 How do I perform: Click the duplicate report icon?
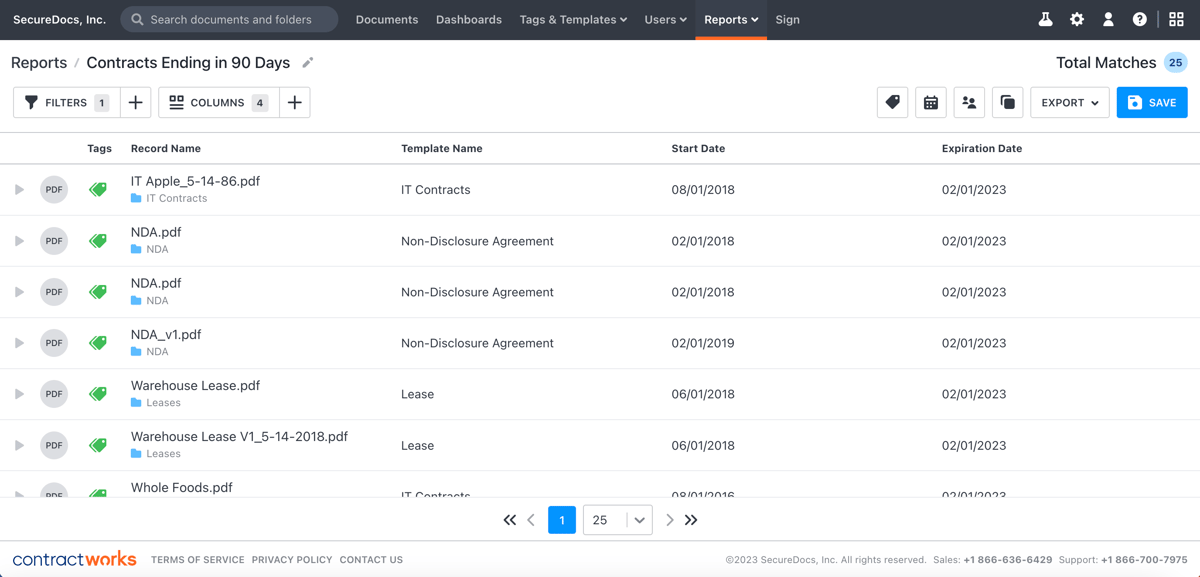1007,102
